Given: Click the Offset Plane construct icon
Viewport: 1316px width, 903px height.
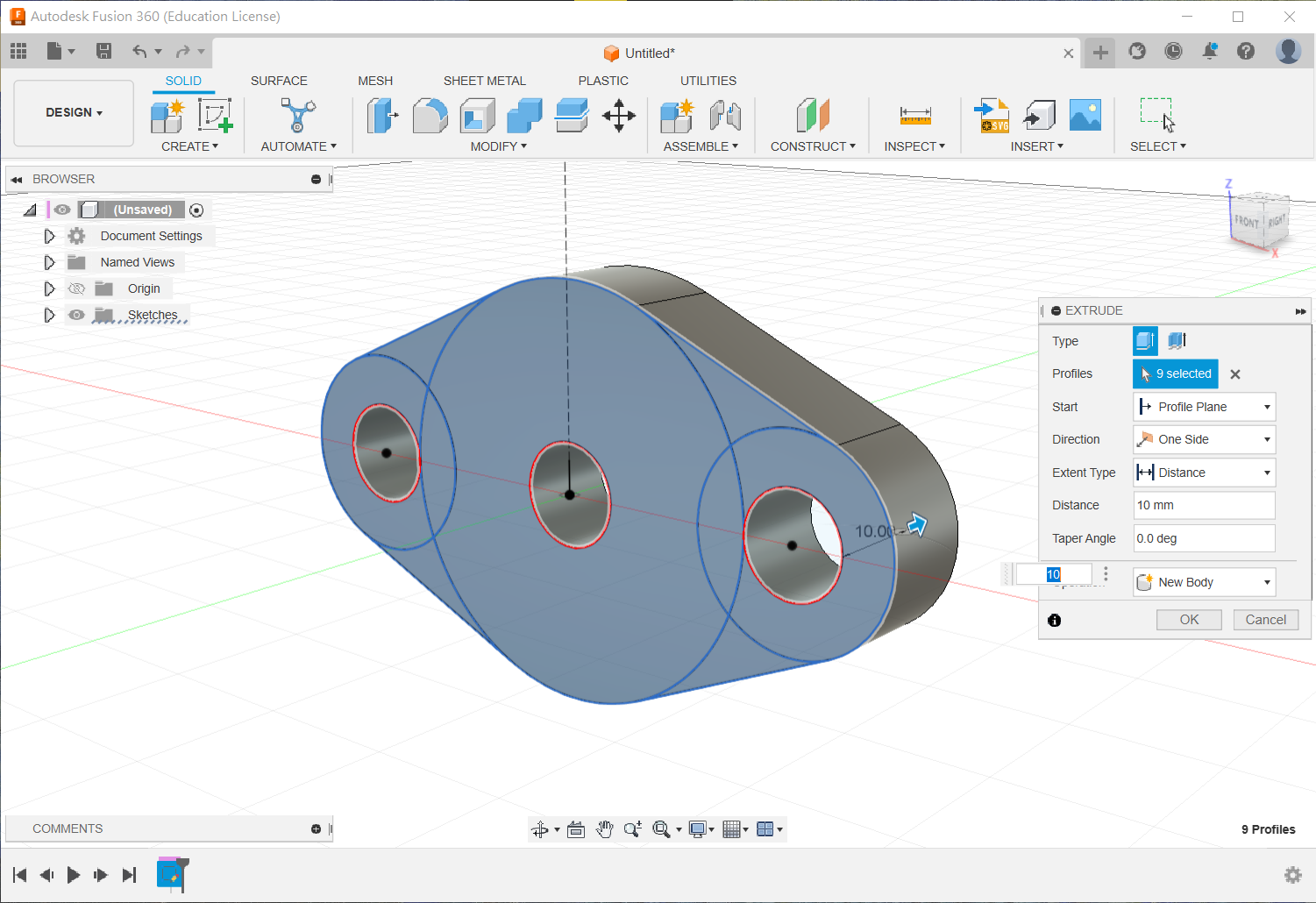Looking at the screenshot, I should click(813, 116).
